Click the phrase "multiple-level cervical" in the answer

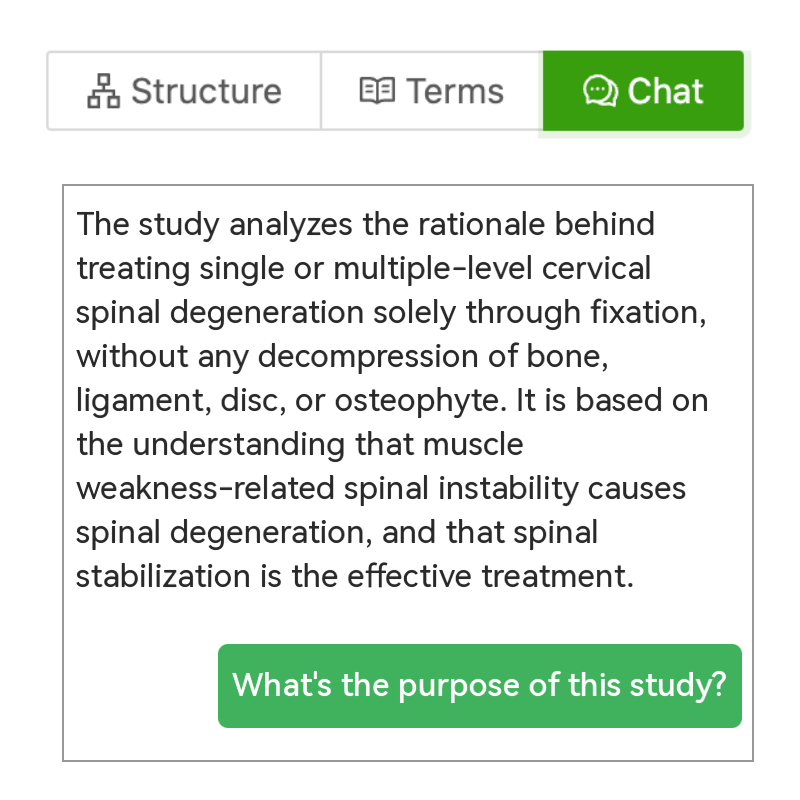pos(492,268)
